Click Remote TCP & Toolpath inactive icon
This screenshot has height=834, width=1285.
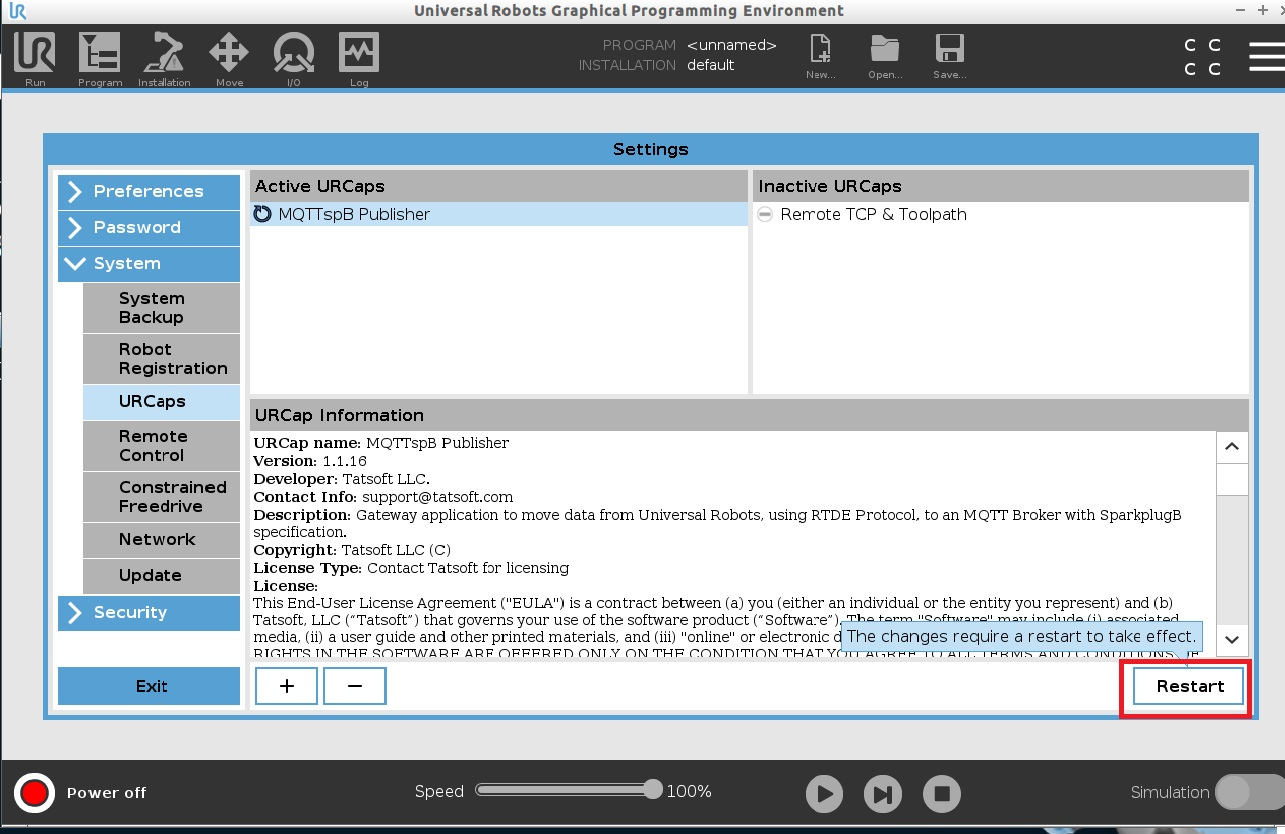(765, 214)
